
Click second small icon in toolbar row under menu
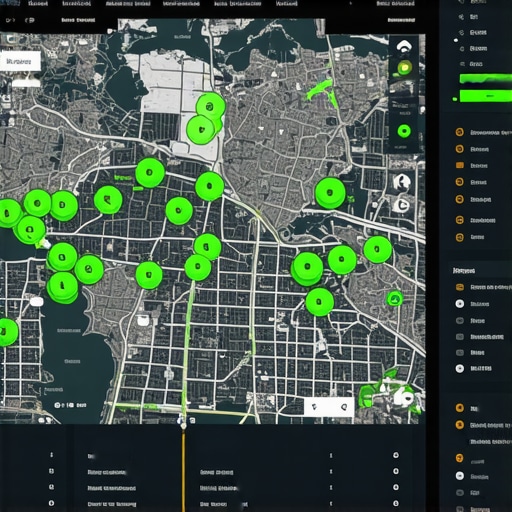point(29,20)
